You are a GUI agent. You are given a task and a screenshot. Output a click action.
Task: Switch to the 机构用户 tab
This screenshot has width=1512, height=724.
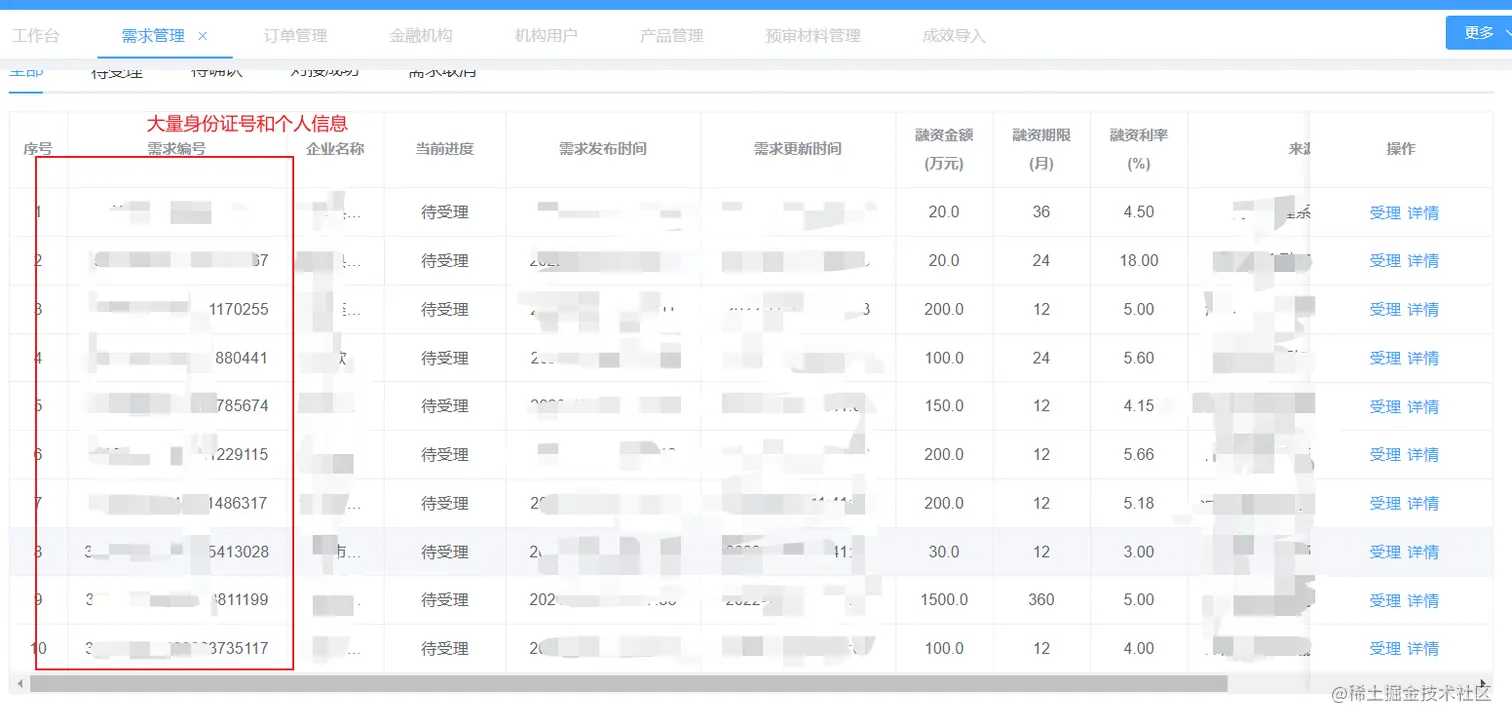click(546, 36)
